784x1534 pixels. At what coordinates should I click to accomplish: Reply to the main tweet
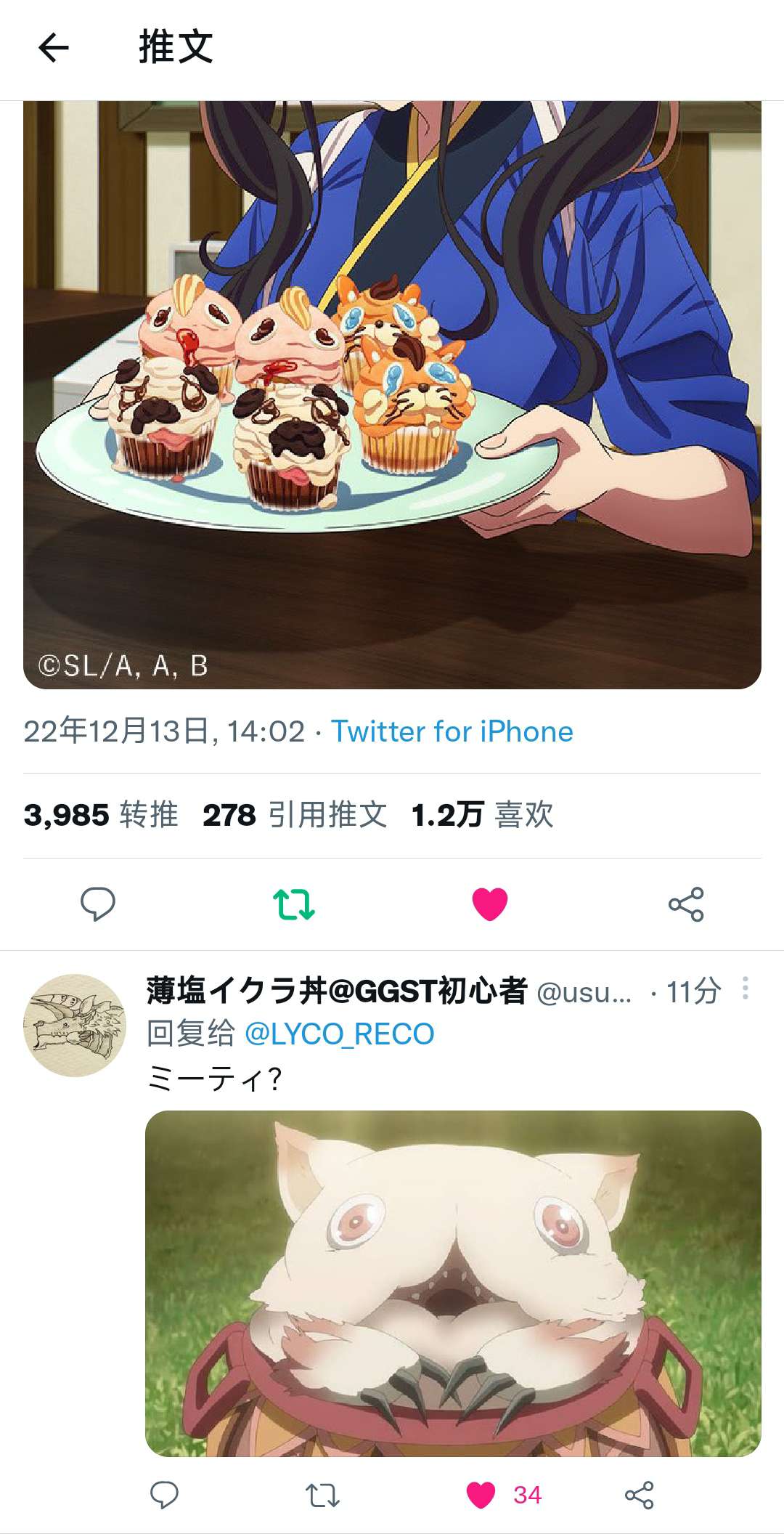tap(98, 904)
